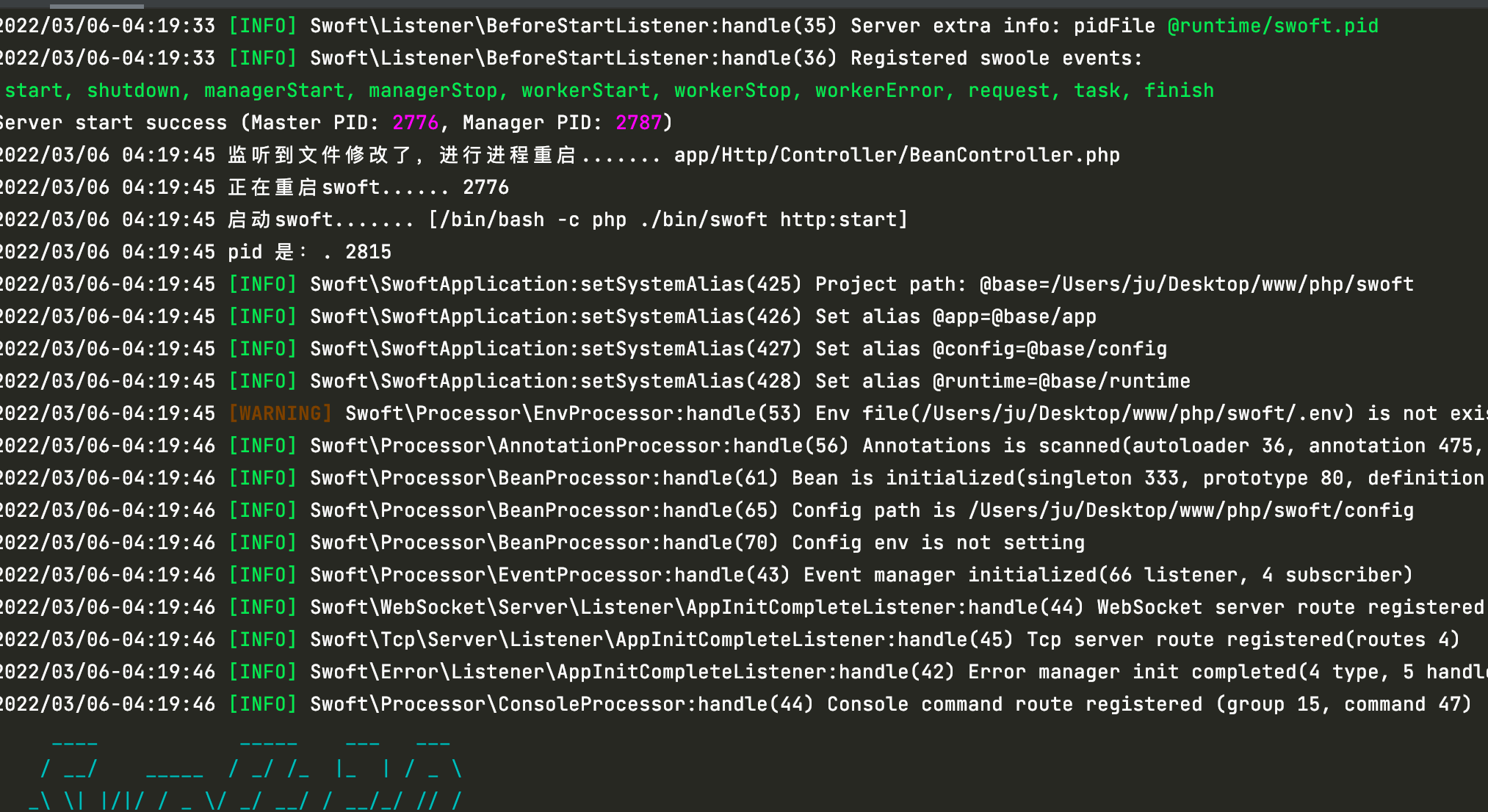Select the new pid 2815
The width and height of the screenshot is (1488, 812).
tap(370, 252)
